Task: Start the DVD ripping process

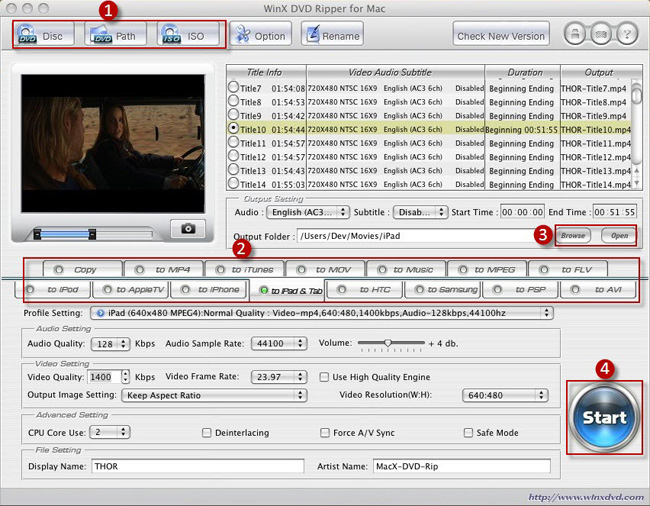Action: click(x=604, y=417)
